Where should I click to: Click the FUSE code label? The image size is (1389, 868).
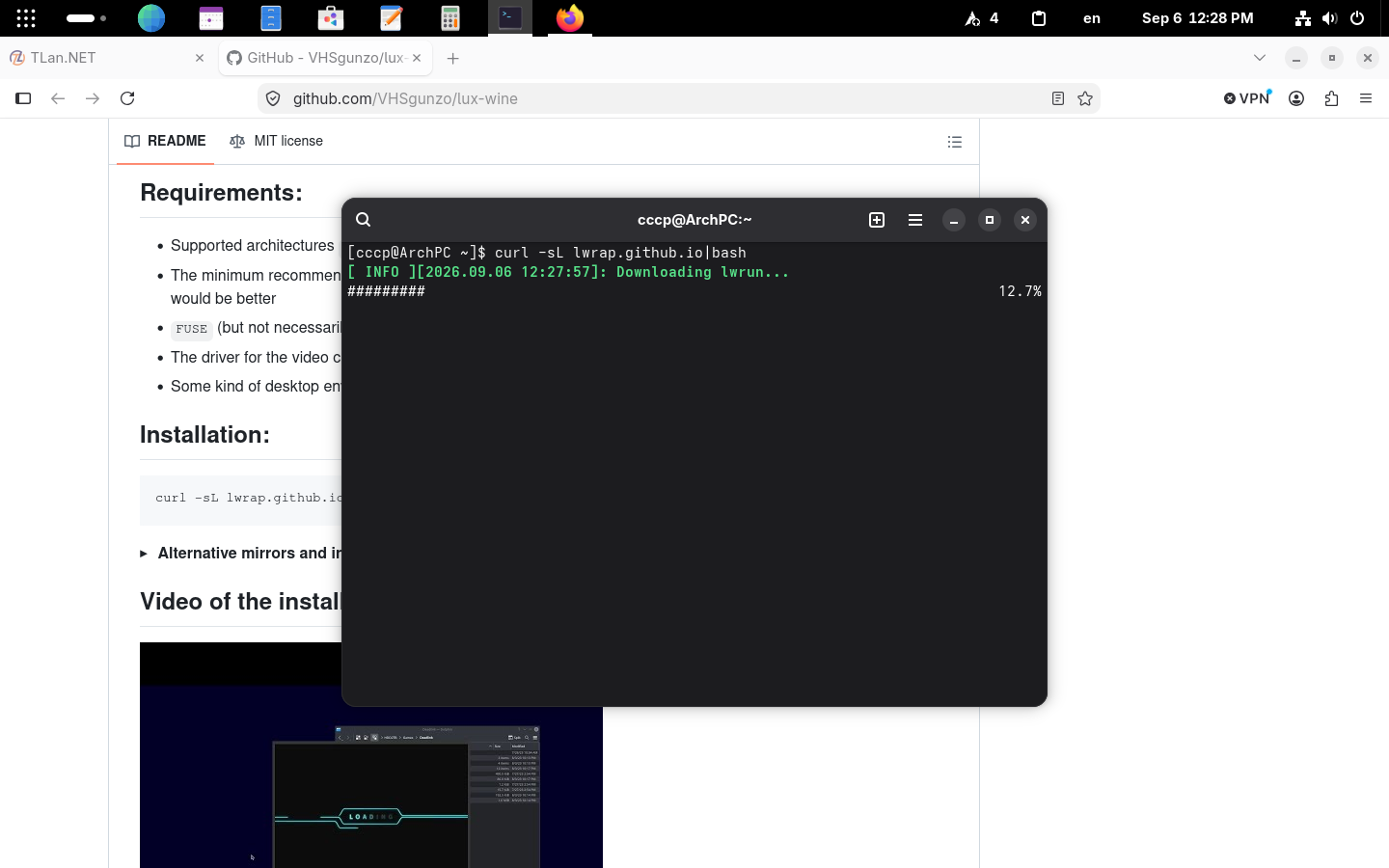(191, 329)
